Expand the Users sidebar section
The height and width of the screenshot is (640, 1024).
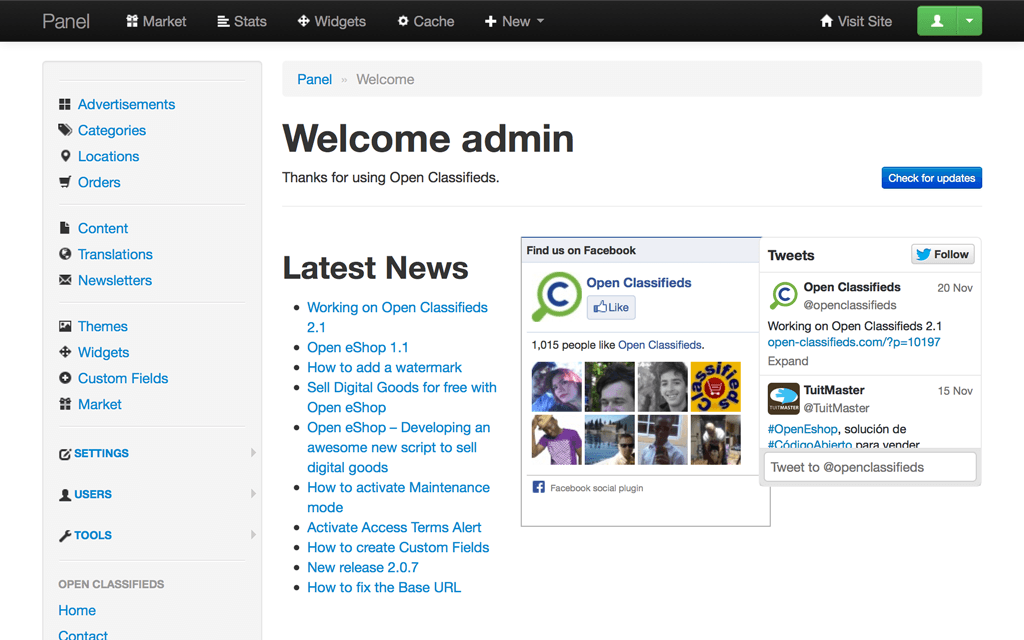point(92,494)
